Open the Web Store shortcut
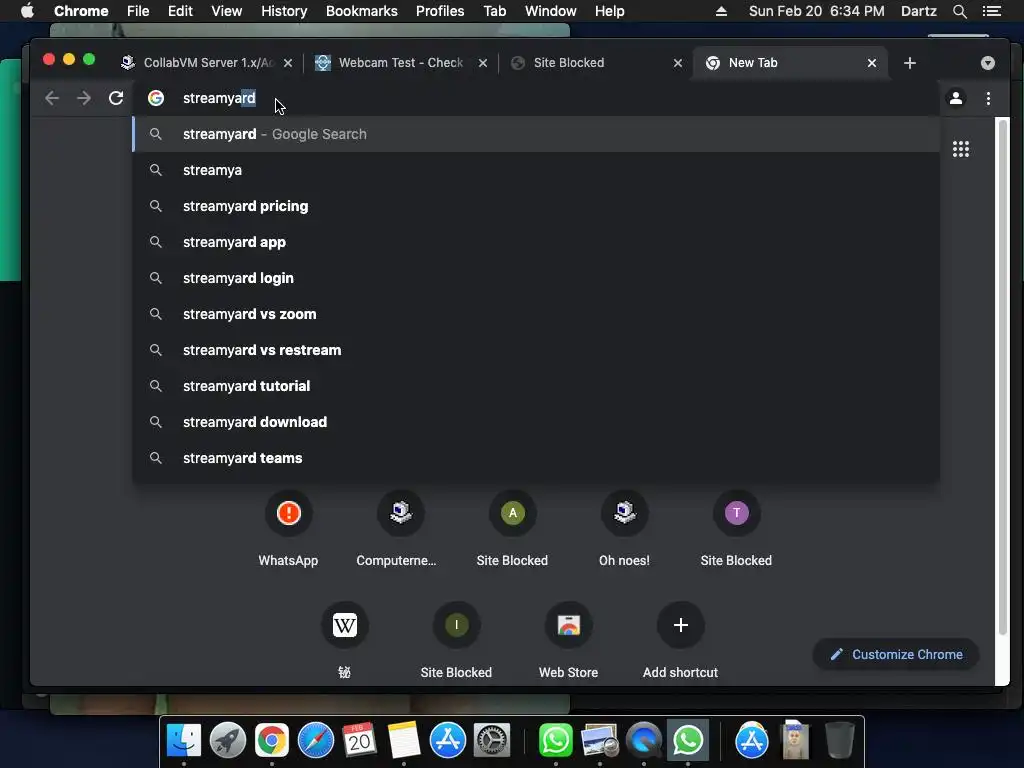This screenshot has height=768, width=1024. [x=568, y=640]
